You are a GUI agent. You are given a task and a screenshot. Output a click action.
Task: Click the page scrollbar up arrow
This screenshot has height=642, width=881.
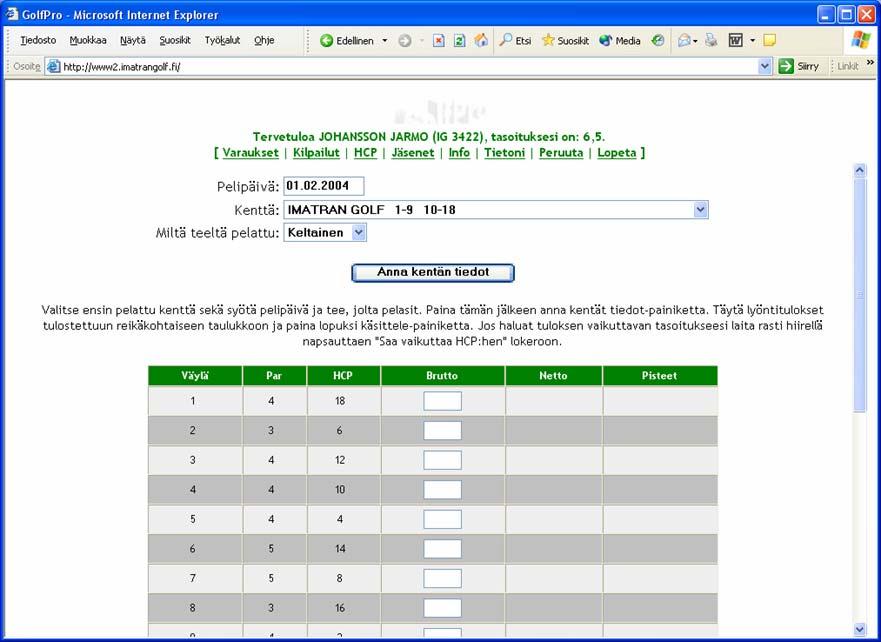860,170
